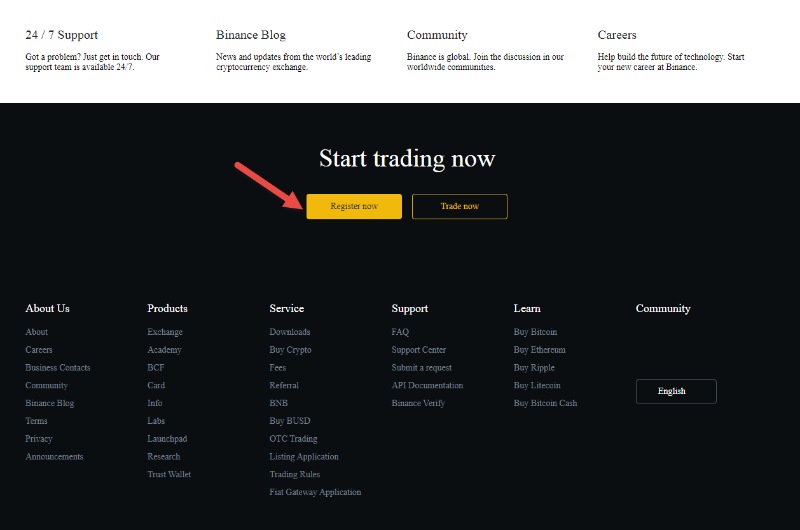Open the Referral link
The height and width of the screenshot is (530, 800).
click(x=284, y=386)
